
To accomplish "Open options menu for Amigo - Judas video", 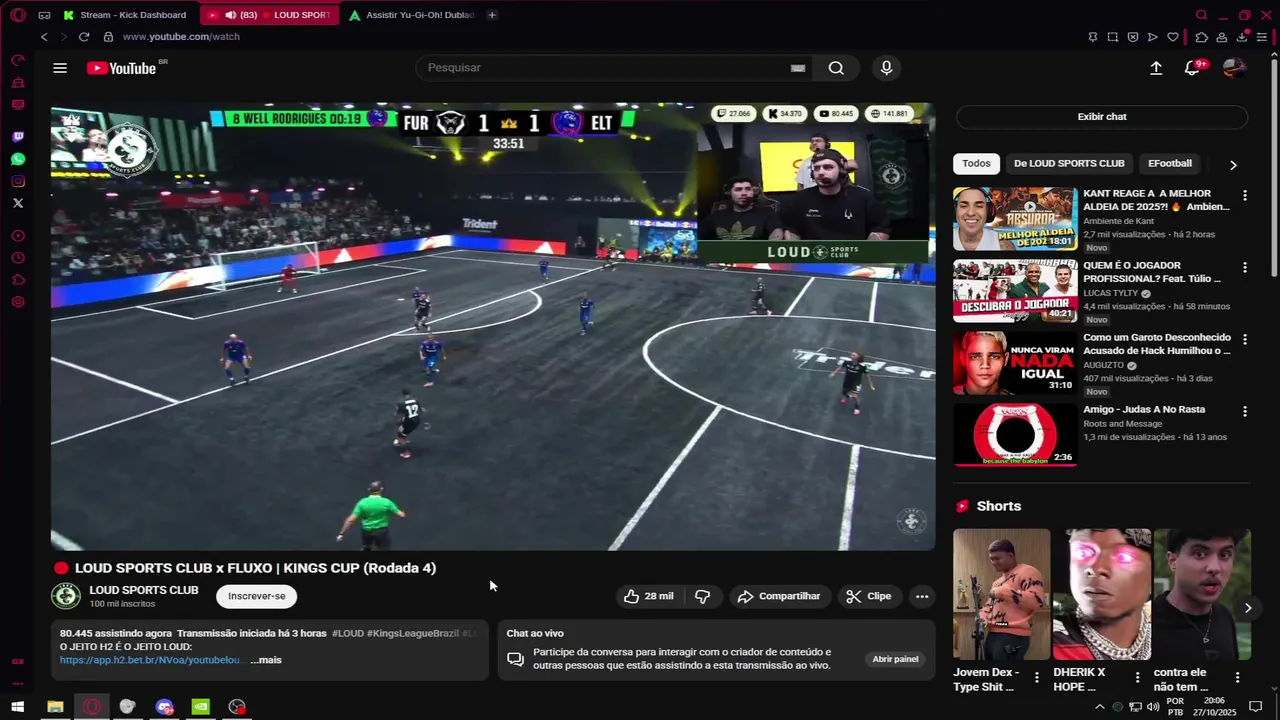I will click(x=1245, y=412).
